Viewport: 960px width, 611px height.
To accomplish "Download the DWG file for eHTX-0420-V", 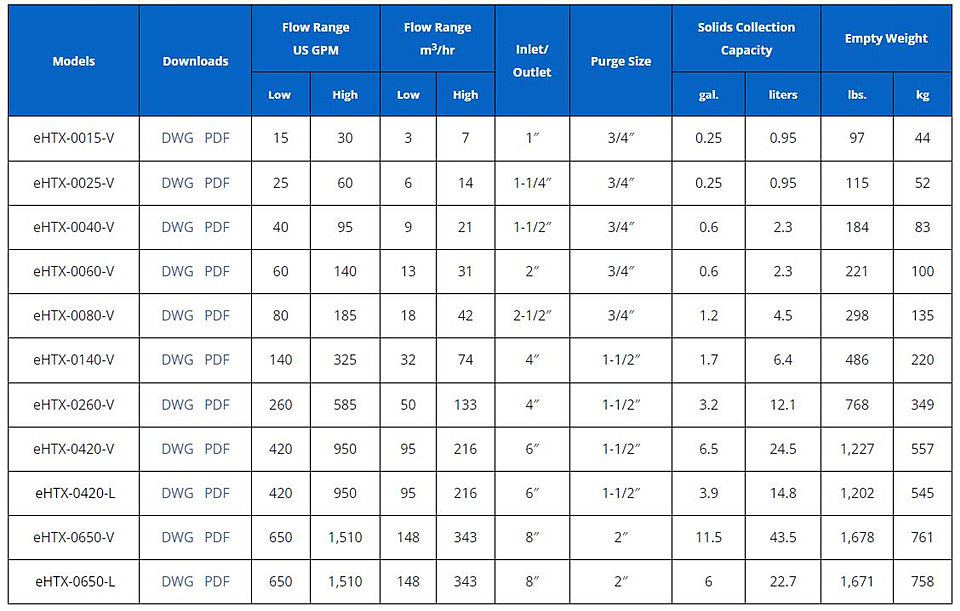I will point(177,449).
